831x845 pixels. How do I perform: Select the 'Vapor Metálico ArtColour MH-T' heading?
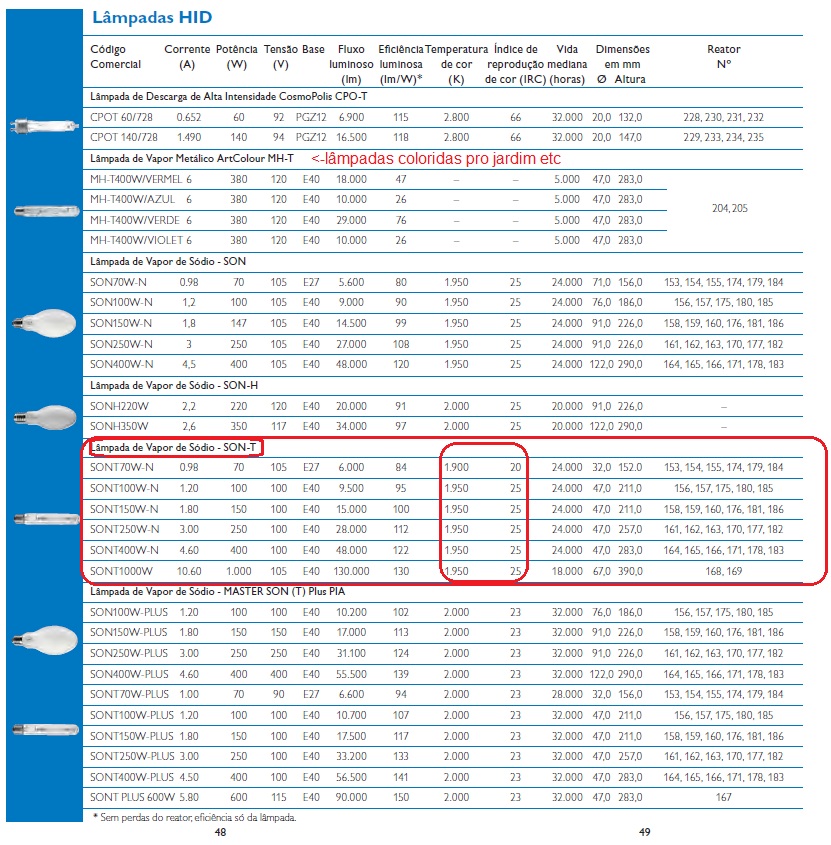click(192, 158)
